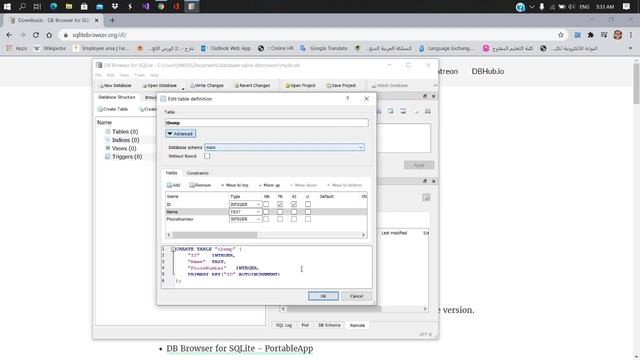Click Write Changes toolbar button
The height and width of the screenshot is (360, 640).
tap(207, 86)
